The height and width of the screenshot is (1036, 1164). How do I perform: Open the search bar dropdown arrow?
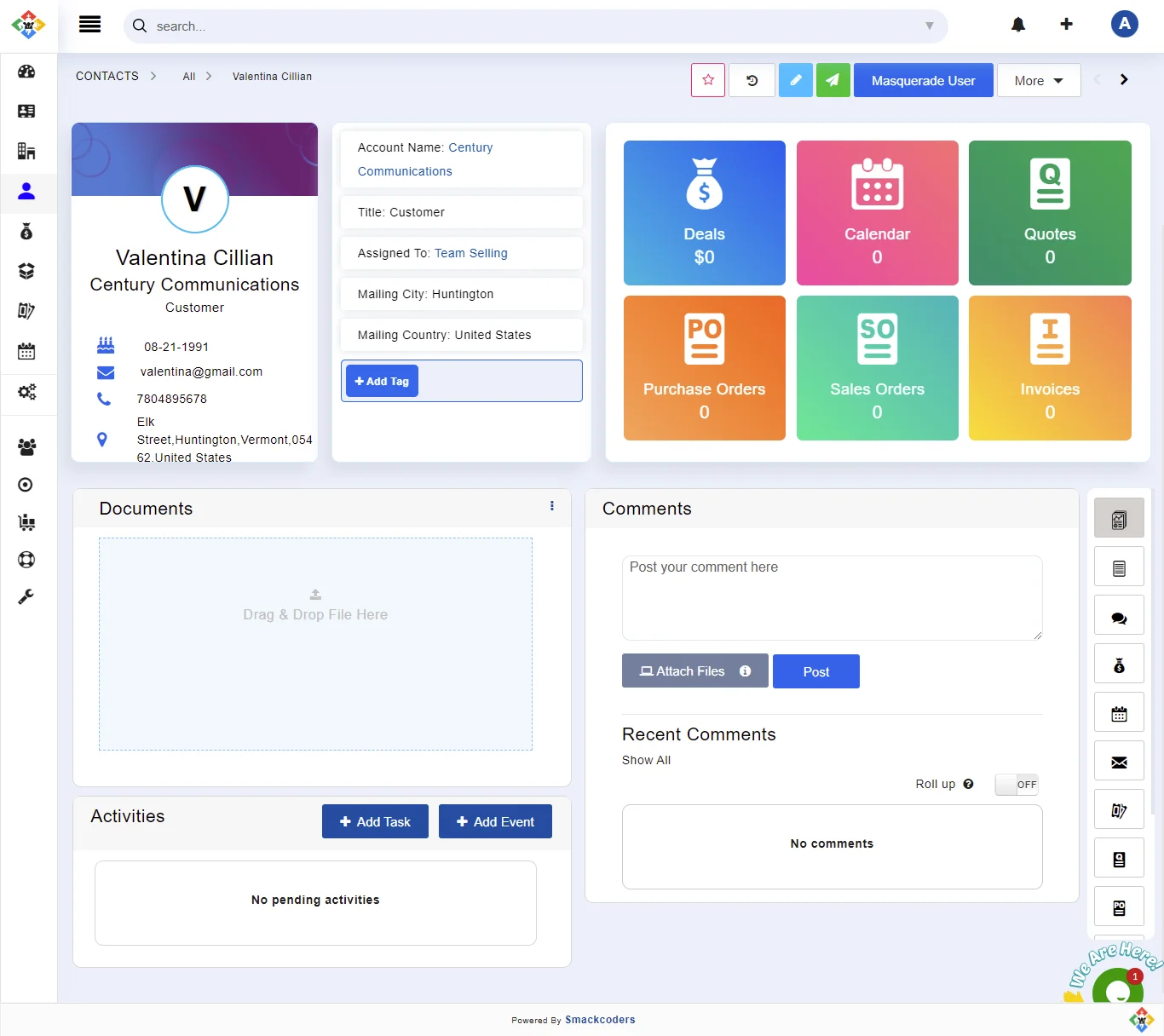coord(929,26)
